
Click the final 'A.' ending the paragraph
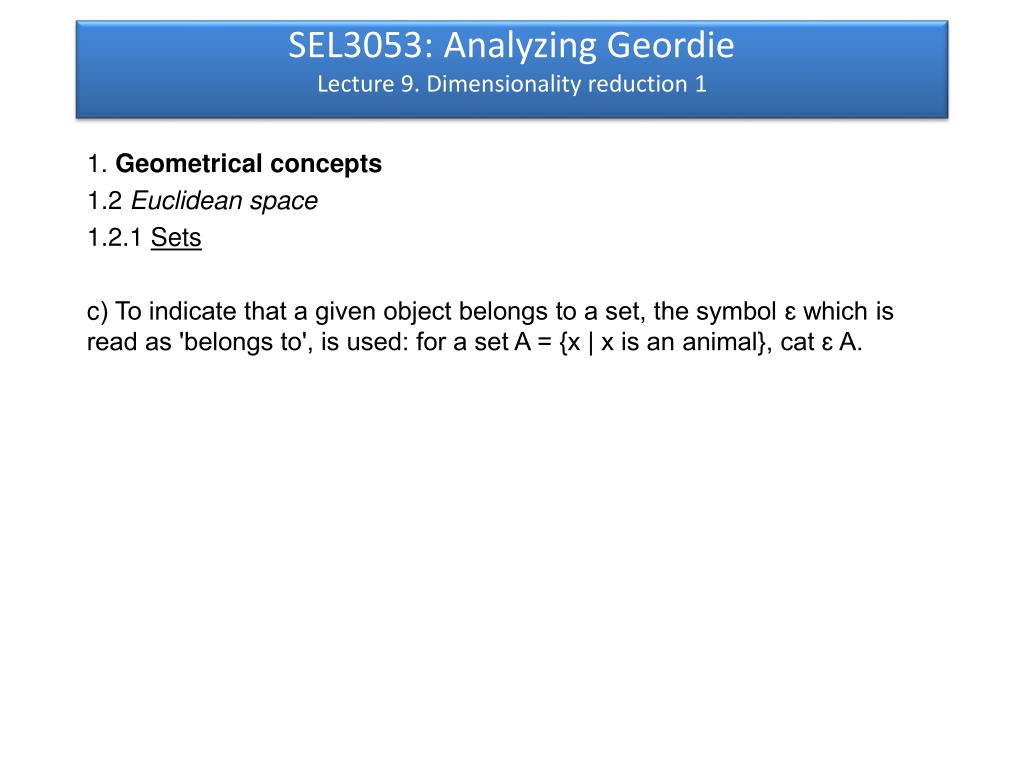click(851, 342)
